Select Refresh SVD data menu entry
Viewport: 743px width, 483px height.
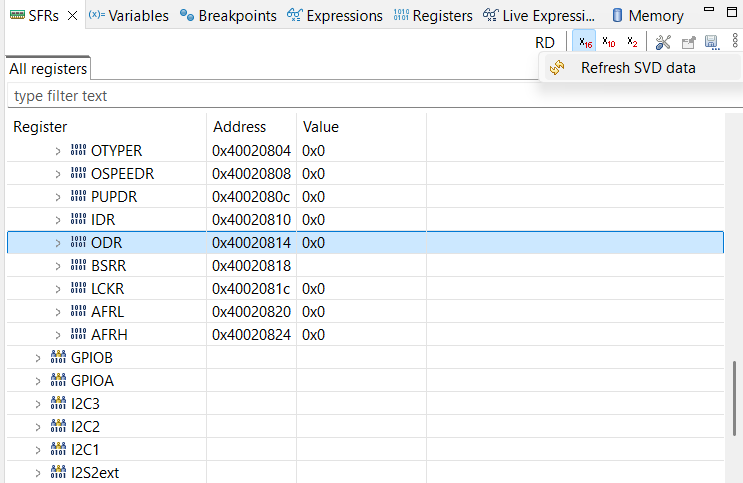[640, 68]
